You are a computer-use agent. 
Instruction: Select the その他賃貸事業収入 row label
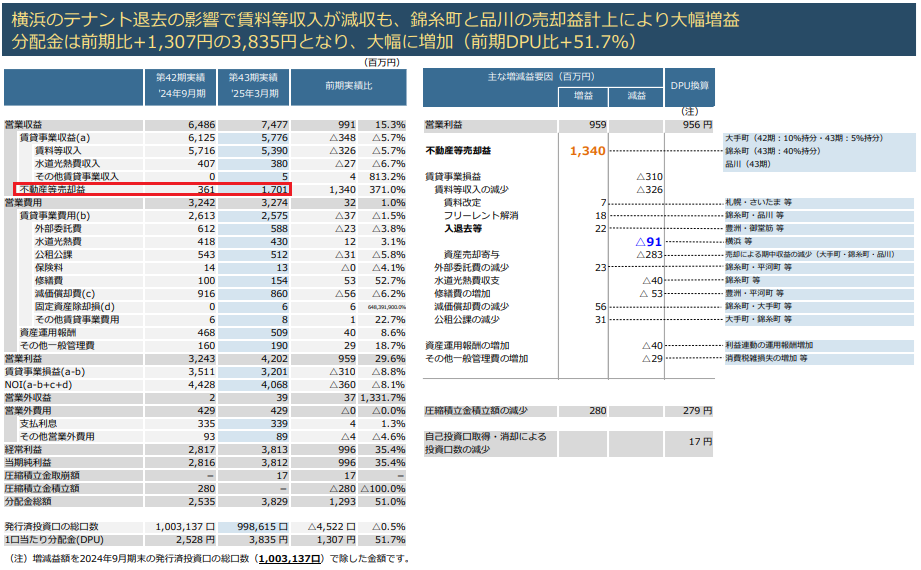76,176
